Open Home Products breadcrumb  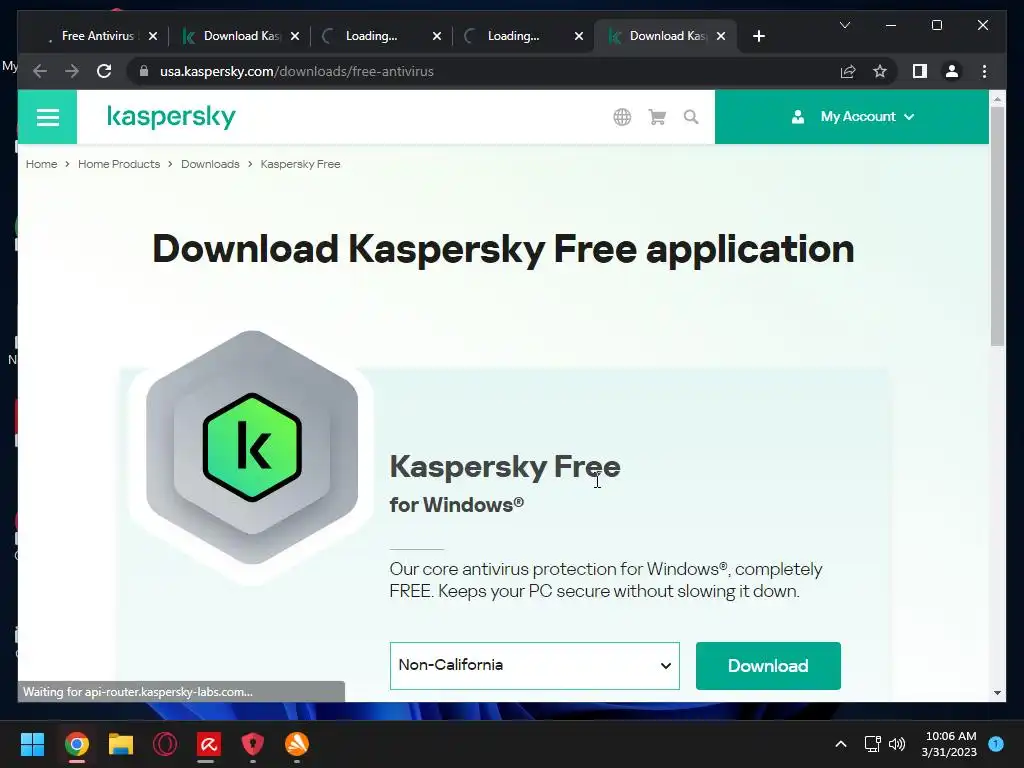point(119,164)
